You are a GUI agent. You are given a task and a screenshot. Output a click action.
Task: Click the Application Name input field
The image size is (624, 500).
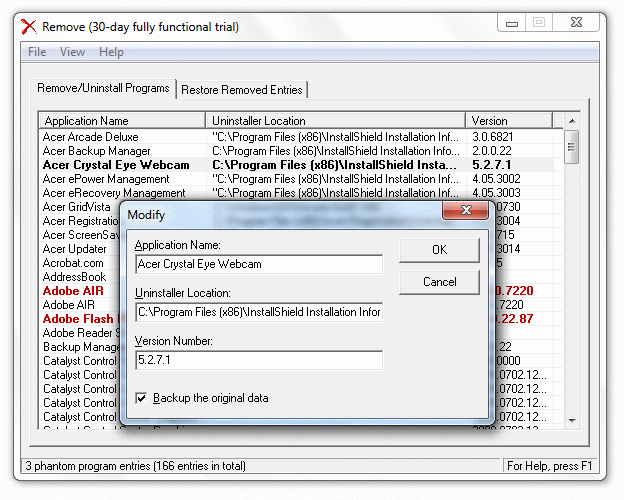[x=259, y=264]
